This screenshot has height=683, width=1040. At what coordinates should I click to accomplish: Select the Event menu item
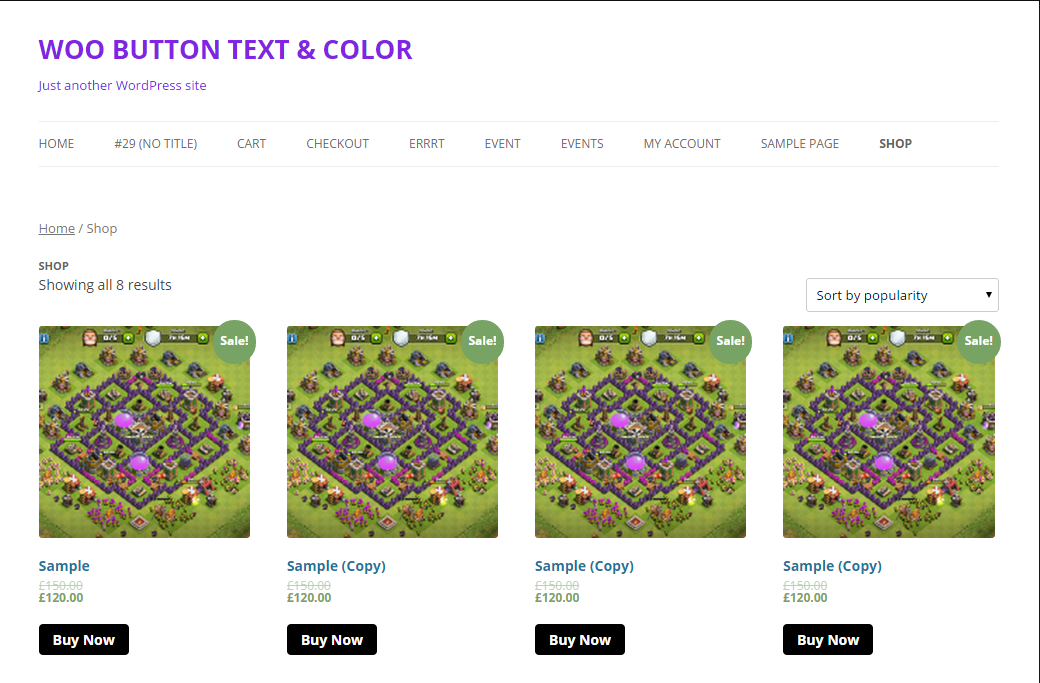(x=502, y=144)
